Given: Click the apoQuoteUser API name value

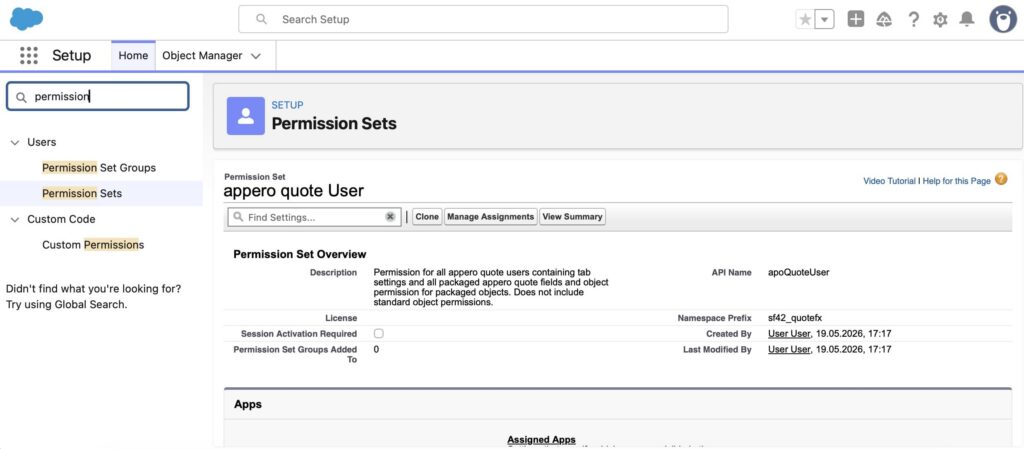Looking at the screenshot, I should (799, 272).
